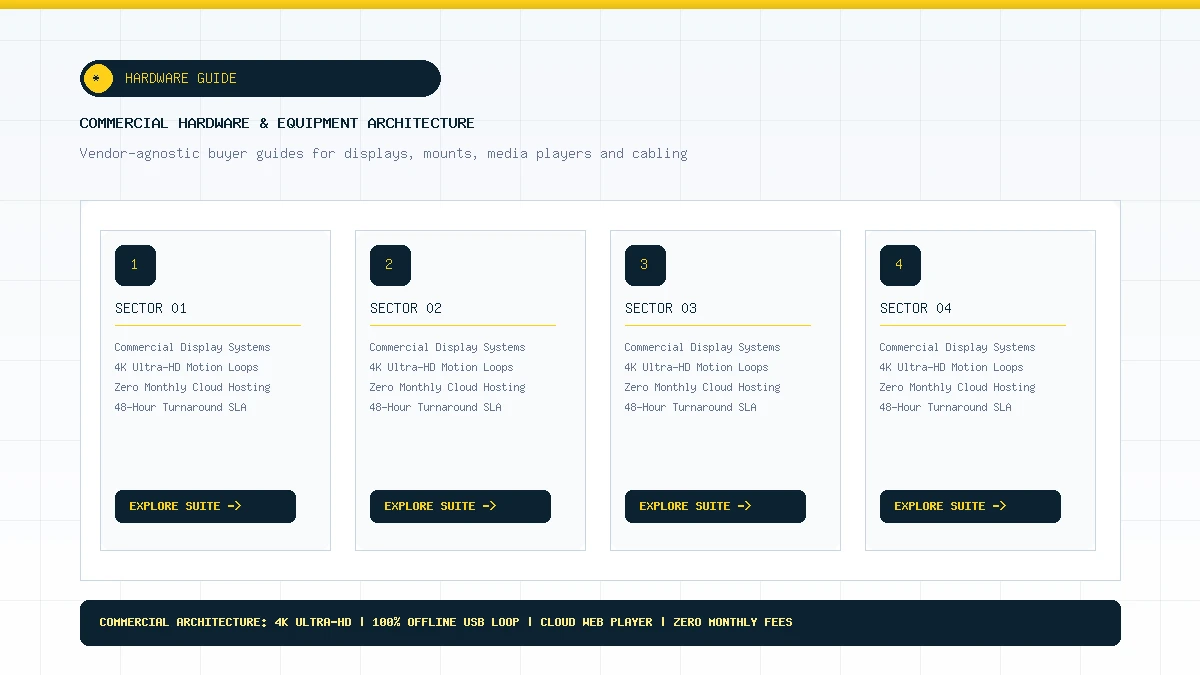The image size is (1200, 675).
Task: Click 48-Hour Turnaround SLA in Sector 04
Action: (945, 407)
